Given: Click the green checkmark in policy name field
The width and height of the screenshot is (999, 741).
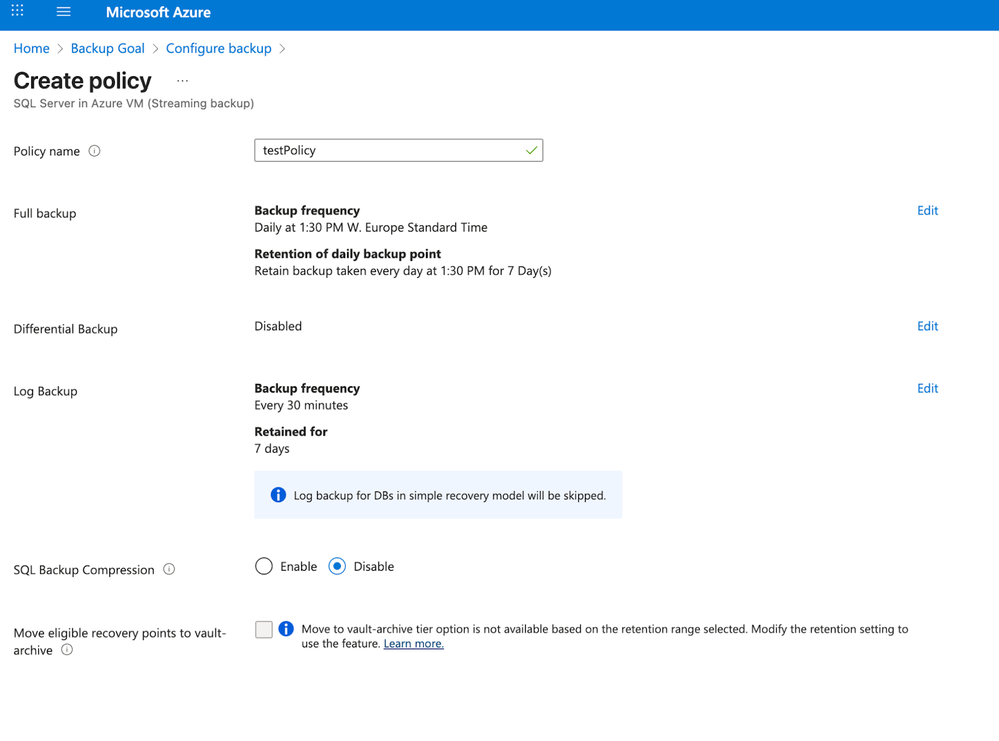Looking at the screenshot, I should pyautogui.click(x=531, y=150).
